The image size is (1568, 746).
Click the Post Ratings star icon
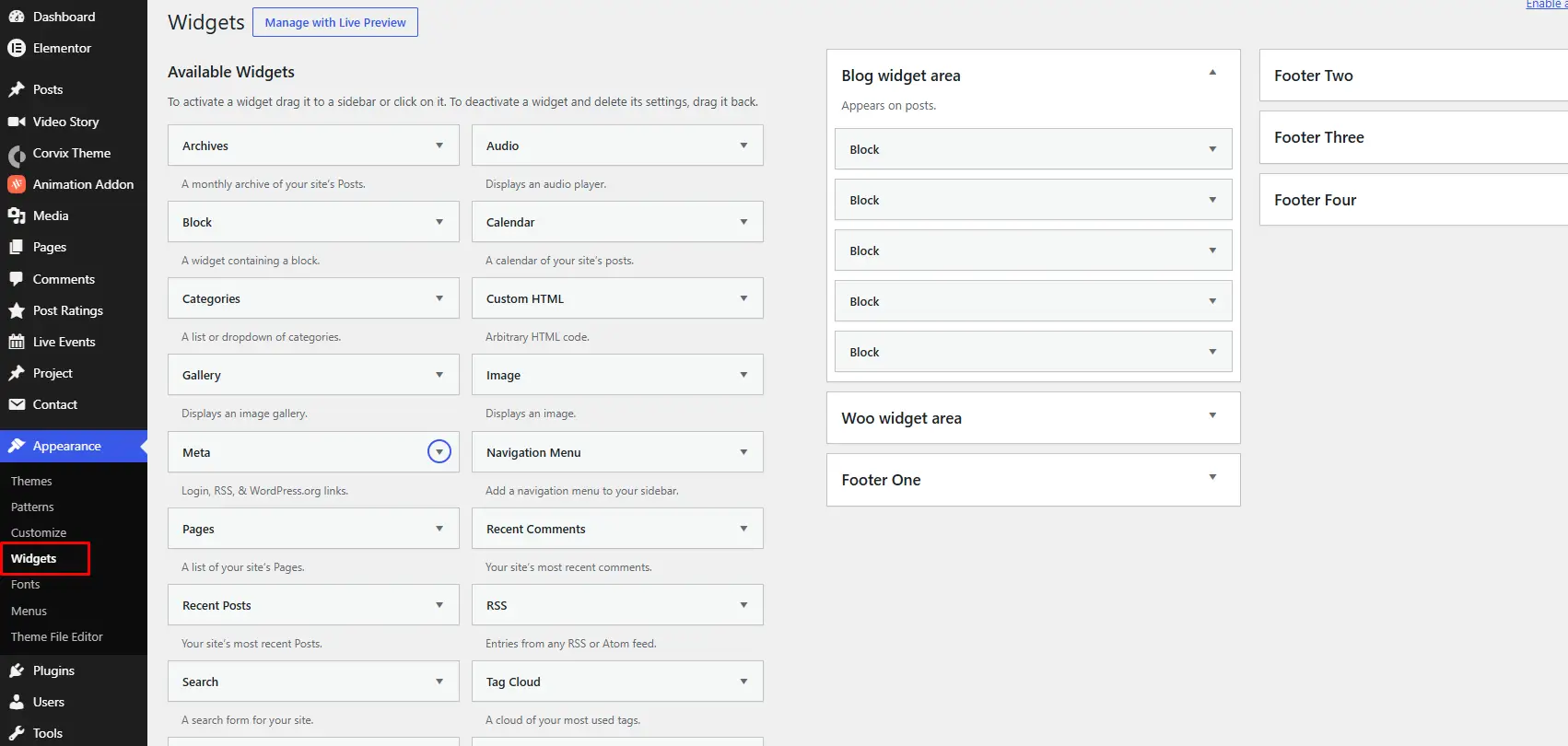coord(17,310)
